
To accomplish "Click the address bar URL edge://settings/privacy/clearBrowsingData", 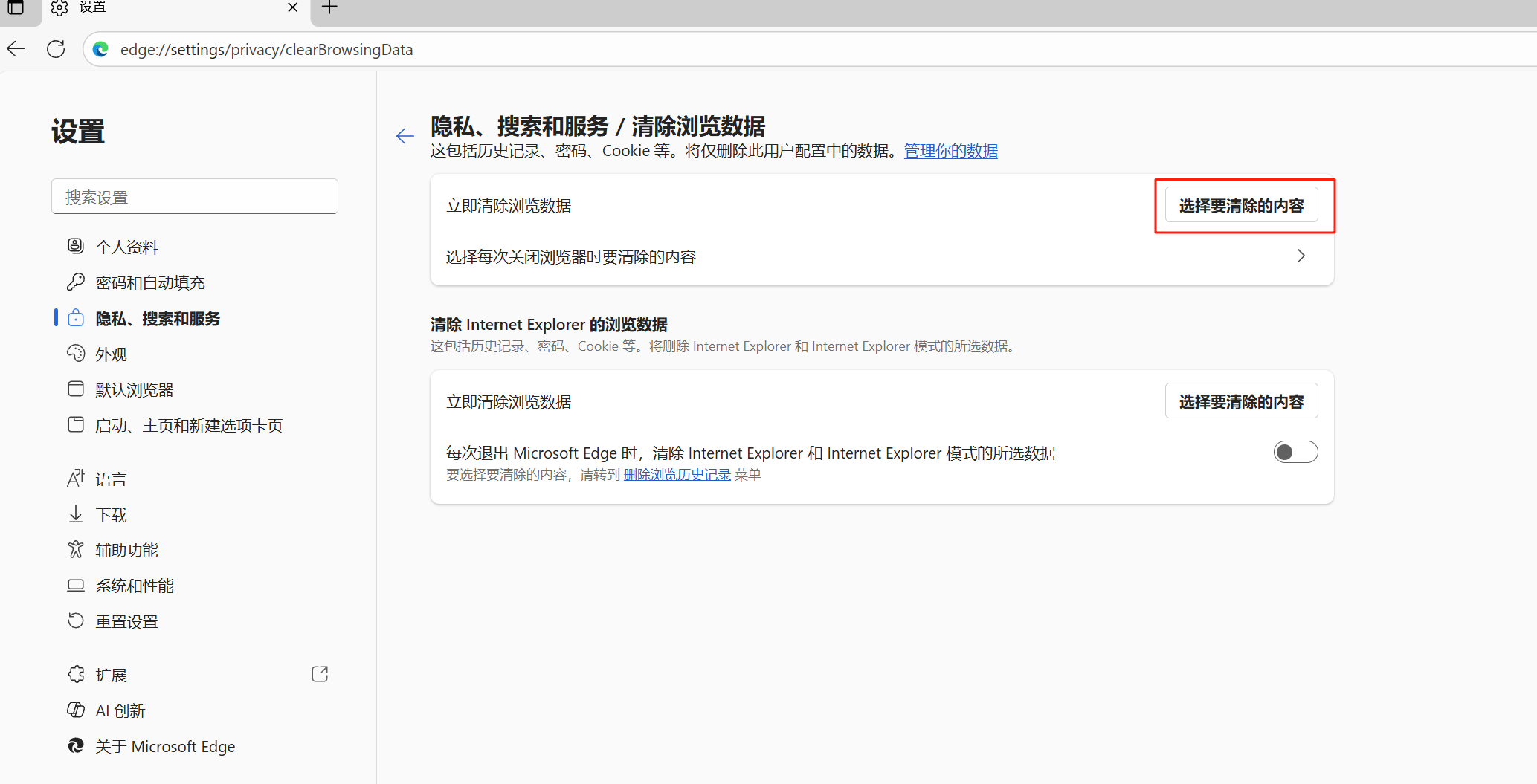I will 266,49.
